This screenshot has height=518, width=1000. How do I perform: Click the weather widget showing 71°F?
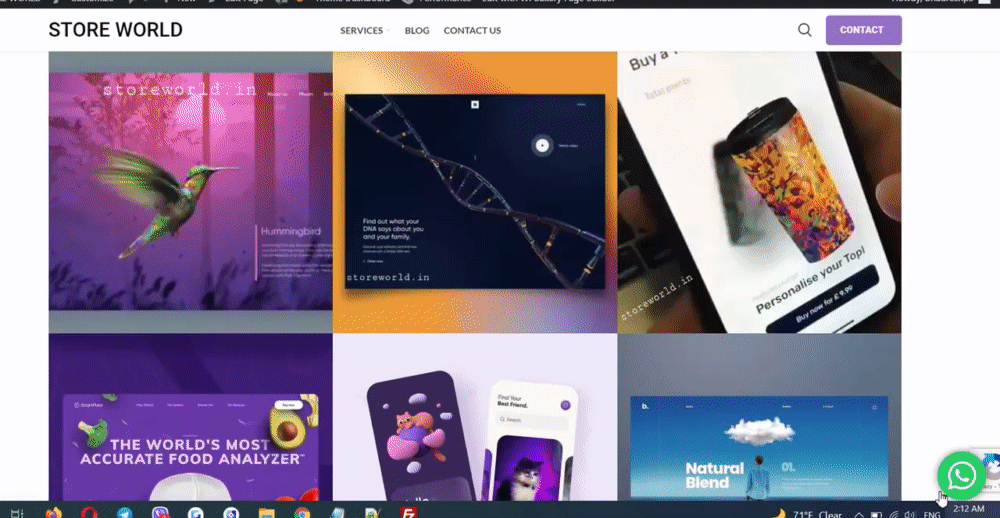(x=807, y=514)
